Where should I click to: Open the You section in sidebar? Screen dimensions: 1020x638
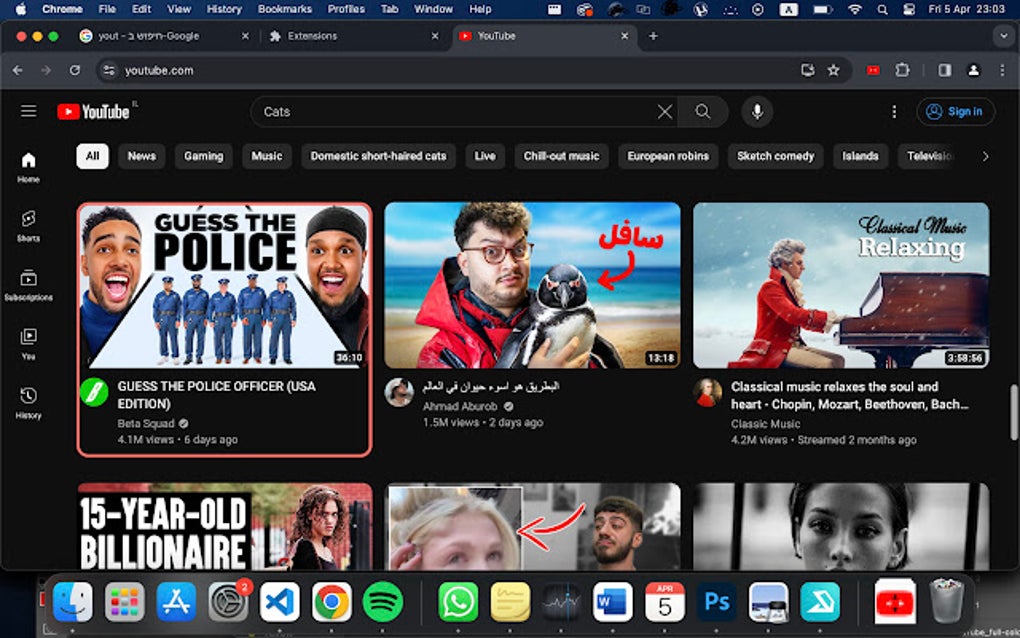point(28,344)
